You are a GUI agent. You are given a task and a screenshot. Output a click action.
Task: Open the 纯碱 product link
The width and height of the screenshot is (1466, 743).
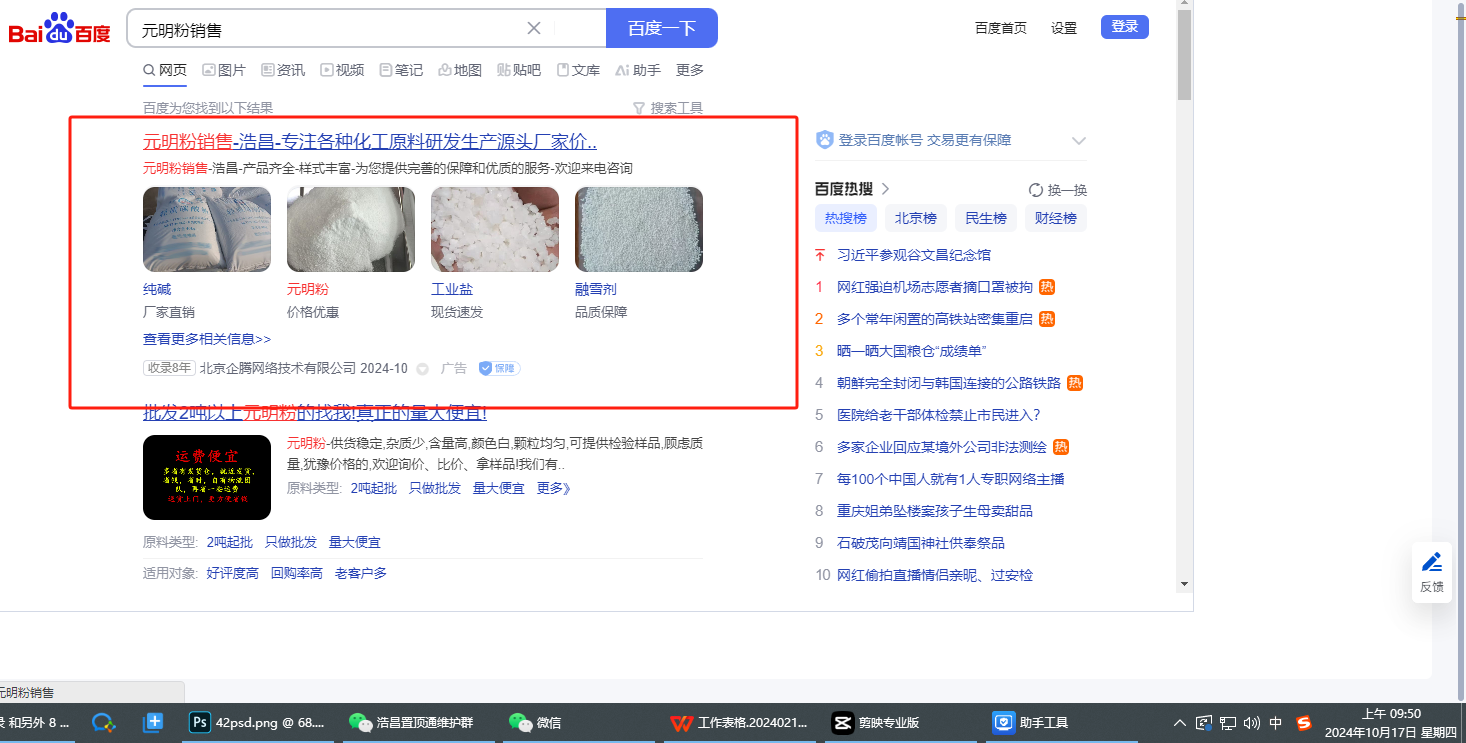157,289
